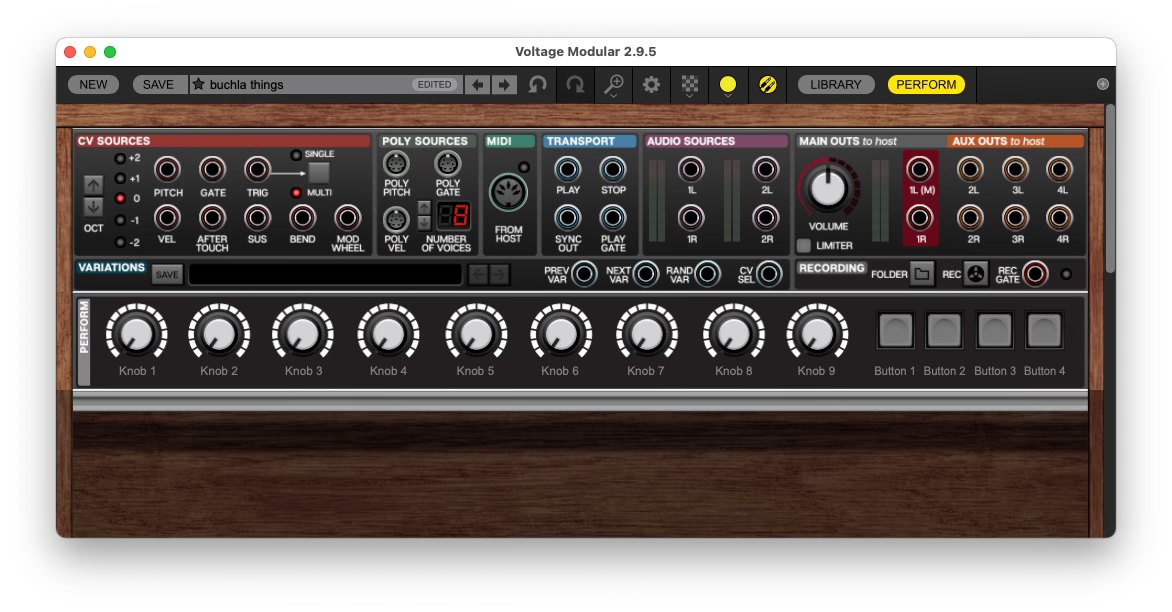Click the AFTER TOUCH jack

pos(212,218)
